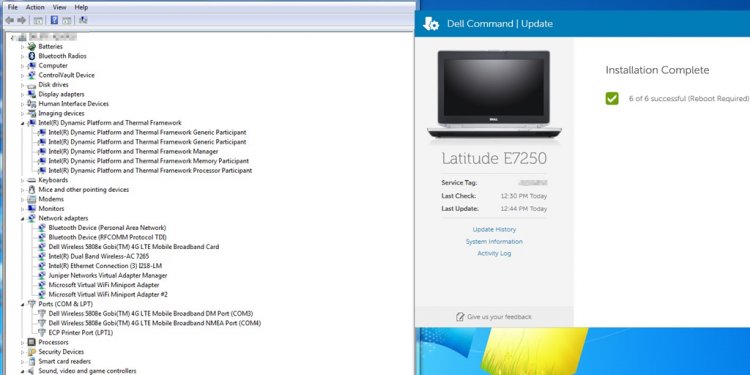Click the ControlVault Device icon
The image size is (750, 375).
pyautogui.click(x=32, y=75)
